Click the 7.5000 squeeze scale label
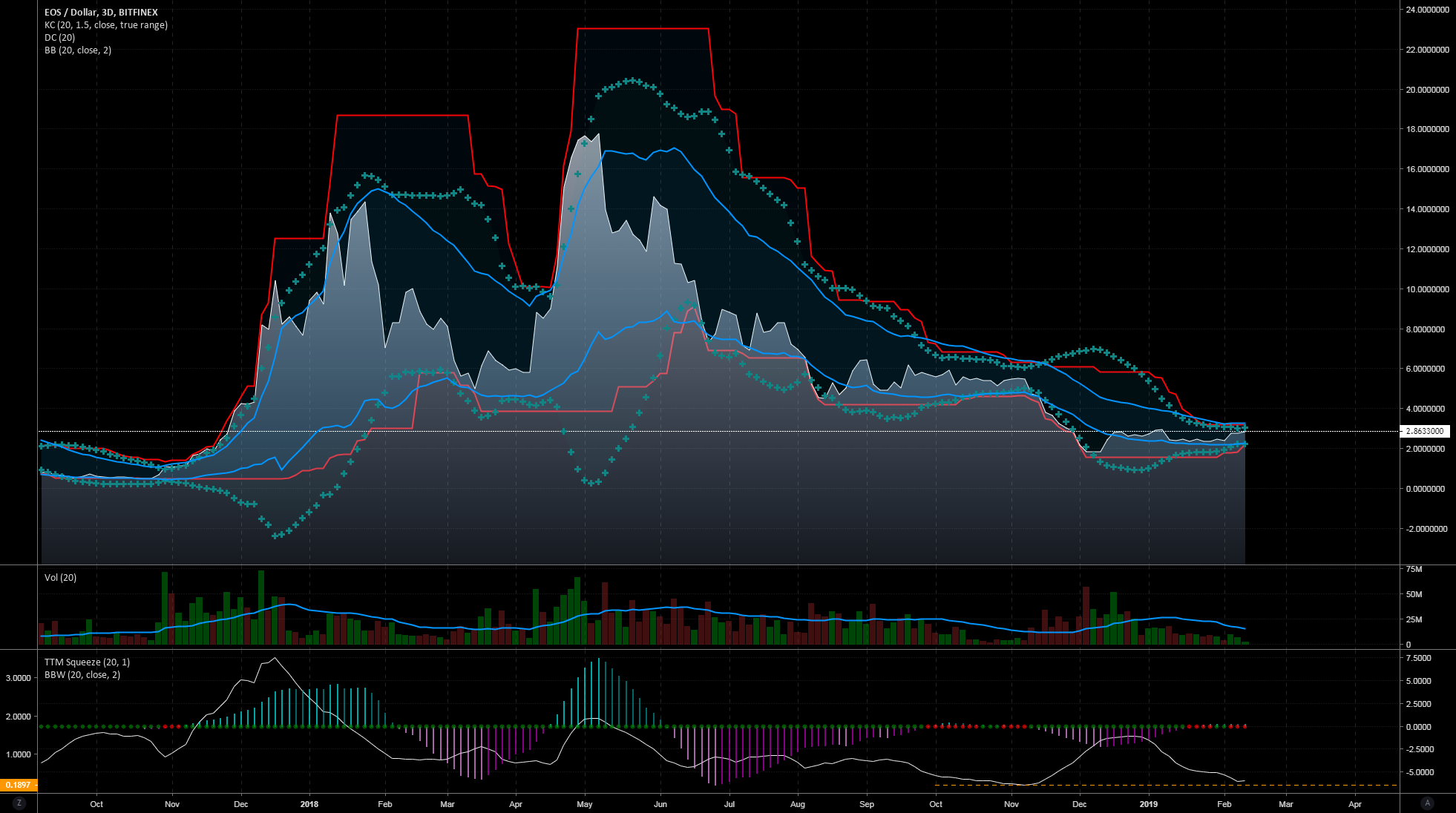This screenshot has width=1456, height=813. coord(1418,659)
